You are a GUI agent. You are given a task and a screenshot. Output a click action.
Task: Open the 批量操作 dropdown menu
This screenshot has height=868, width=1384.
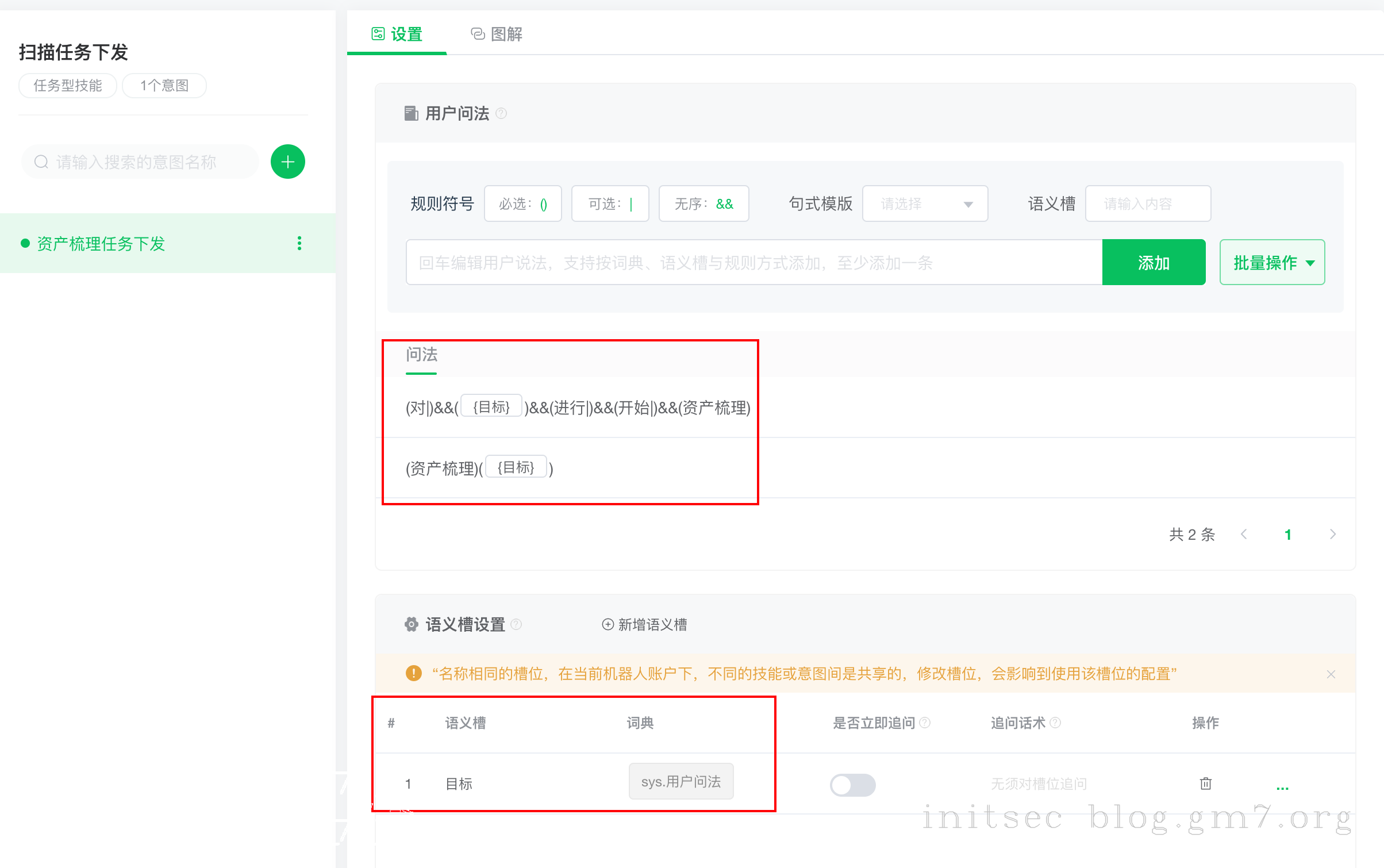[x=1272, y=263]
